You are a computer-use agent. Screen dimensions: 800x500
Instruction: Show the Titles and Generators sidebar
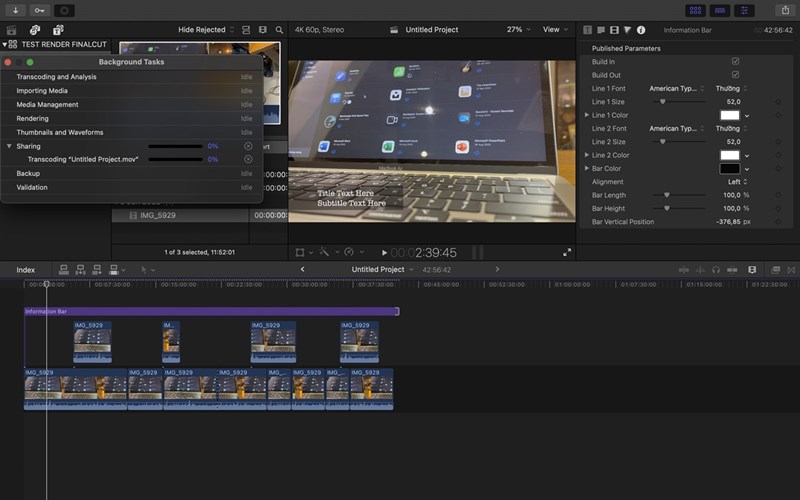pyautogui.click(x=58, y=30)
